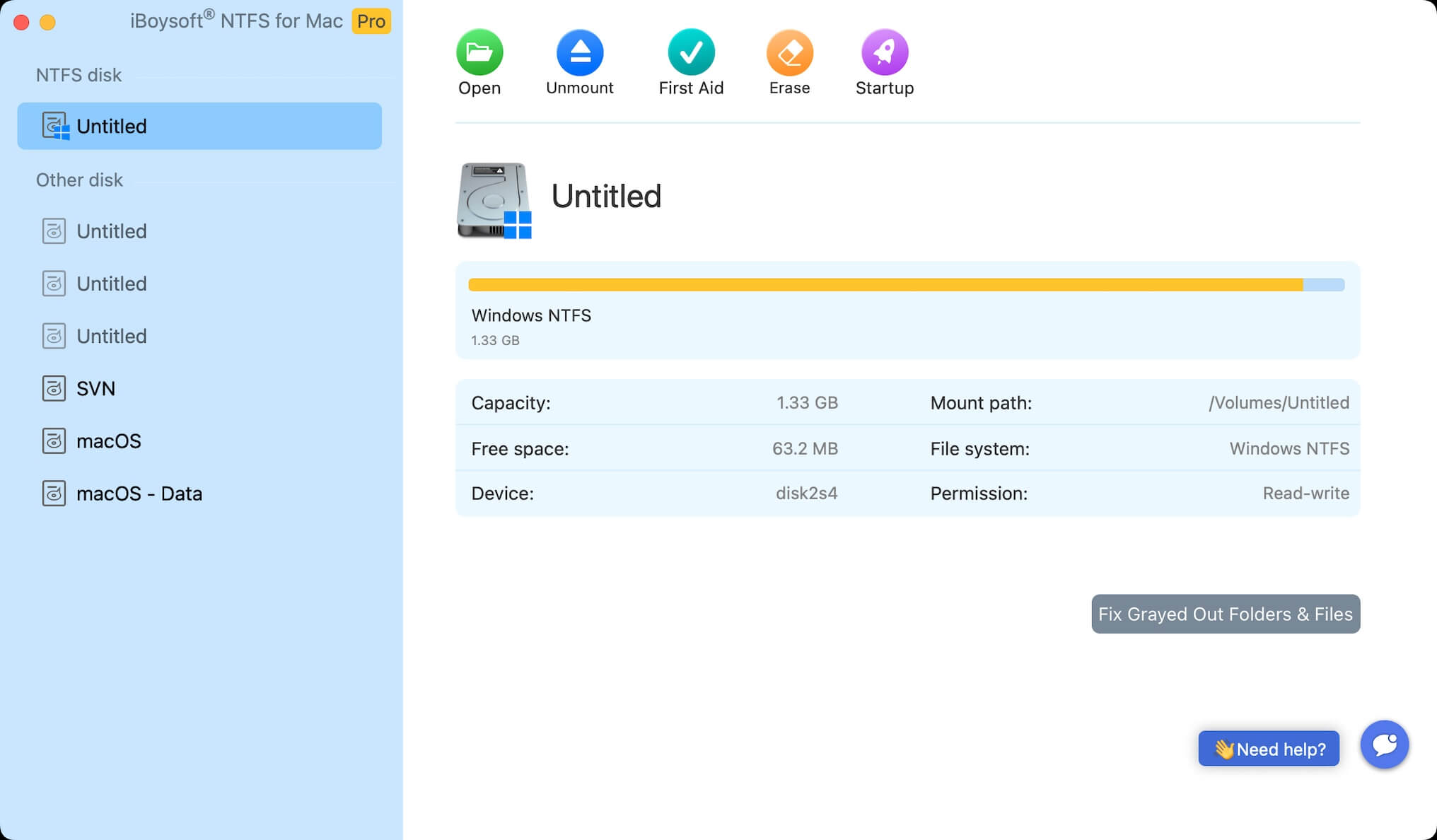Click the yellow Pro badge in title
Screen dimensions: 1437x840
(x=371, y=21)
